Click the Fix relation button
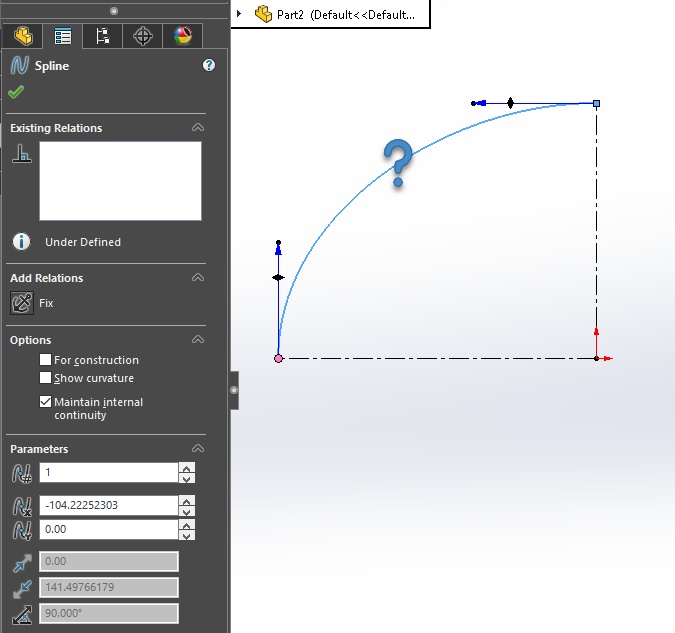This screenshot has height=633, width=675. [22, 303]
